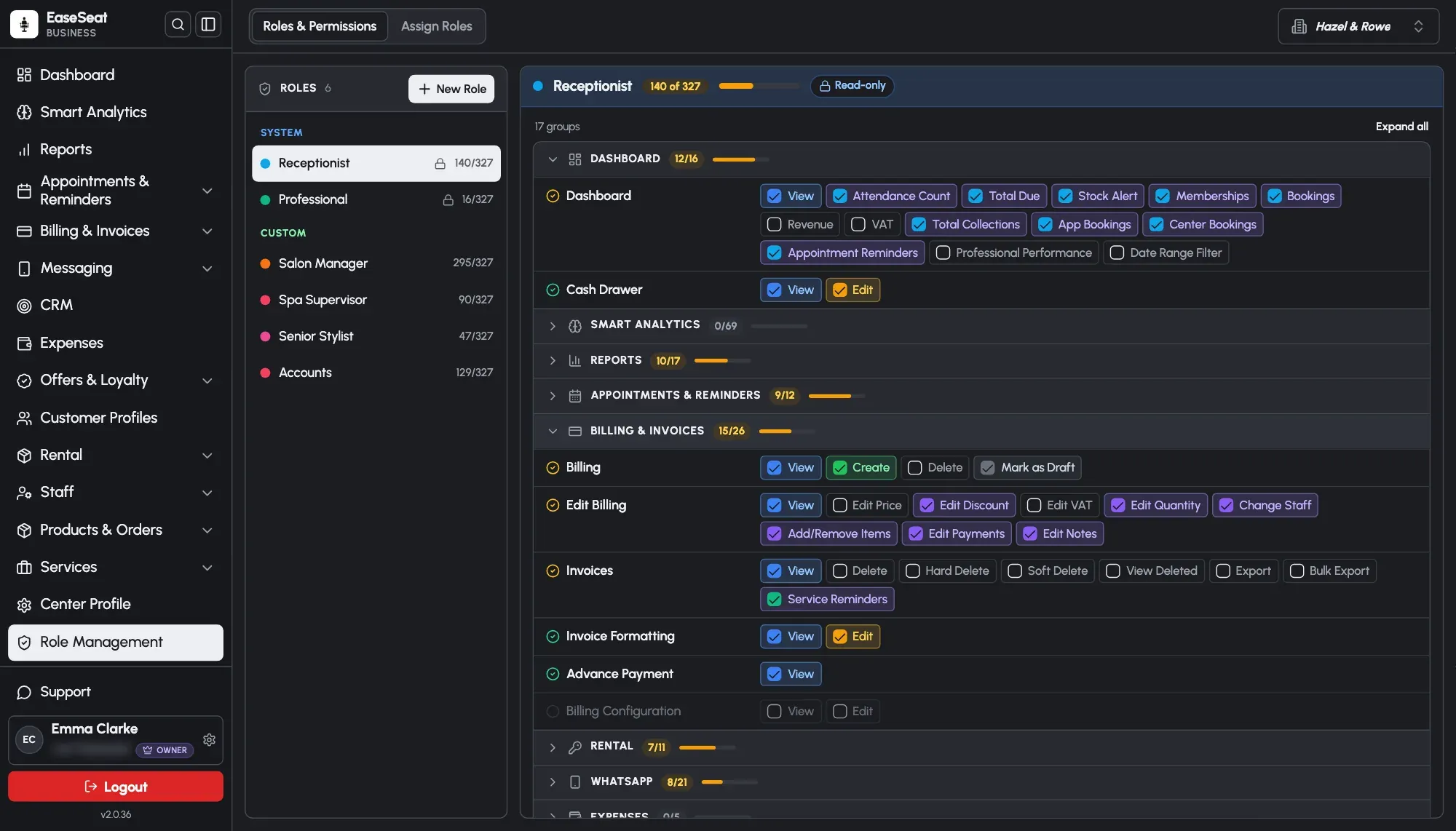Click the OWNER badge under Emma Clarke
Screen dimensions: 1456x831
point(165,750)
